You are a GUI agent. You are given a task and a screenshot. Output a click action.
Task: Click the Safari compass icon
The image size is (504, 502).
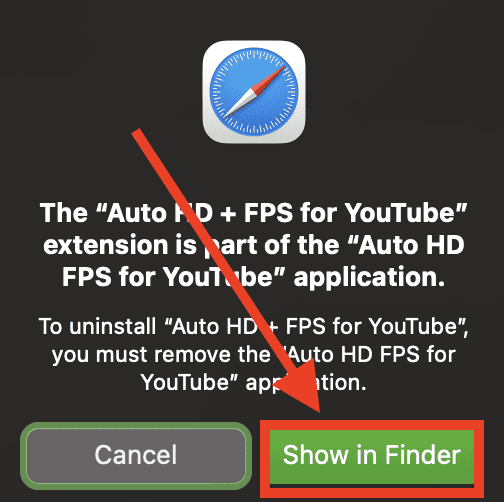click(254, 92)
